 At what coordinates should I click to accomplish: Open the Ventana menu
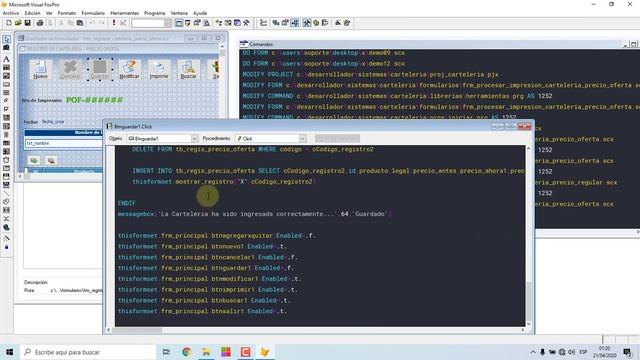click(x=179, y=13)
